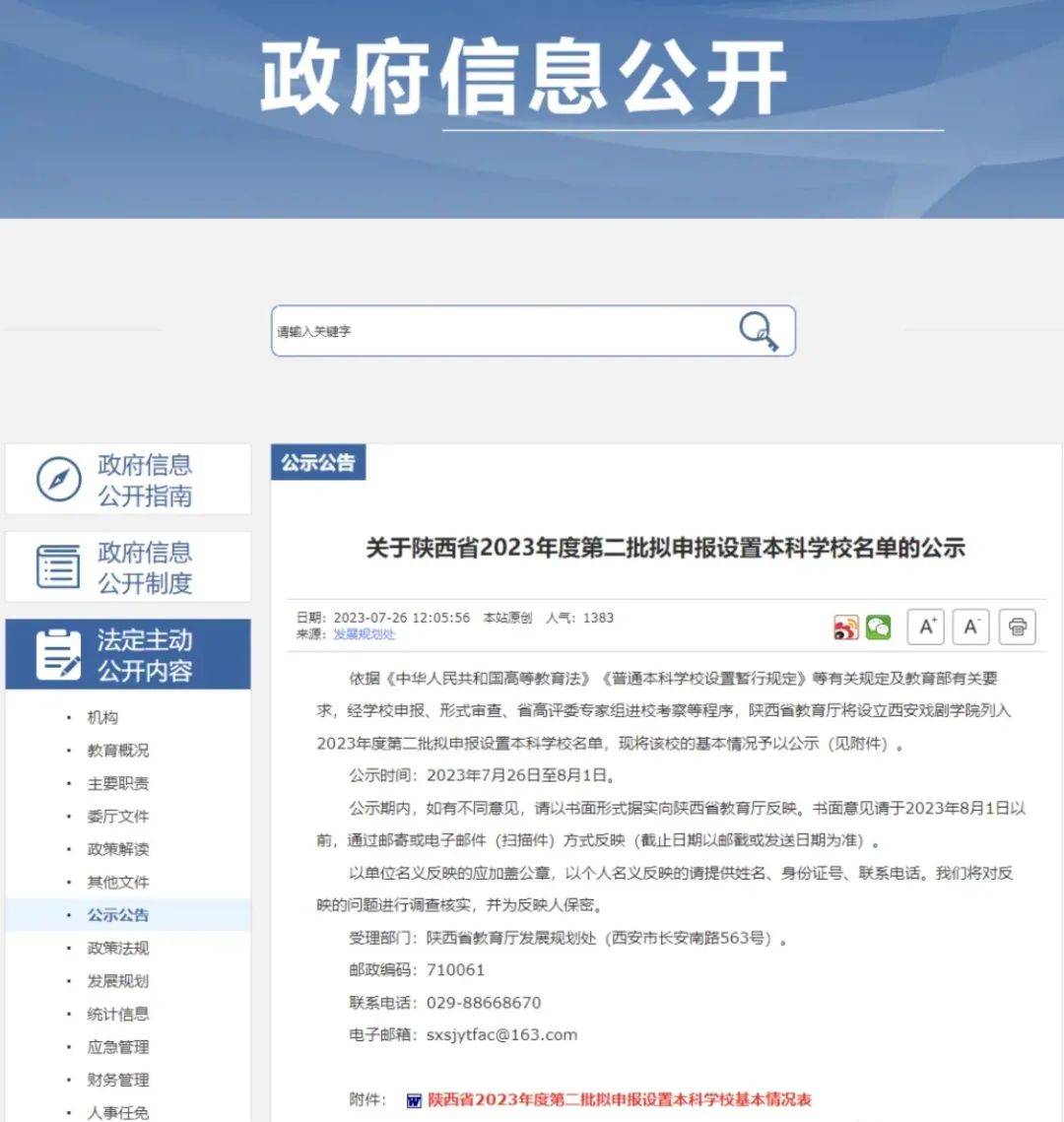This screenshot has width=1064, height=1122.
Task: Click the 公示时间 line of the notice
Action: coord(483,775)
